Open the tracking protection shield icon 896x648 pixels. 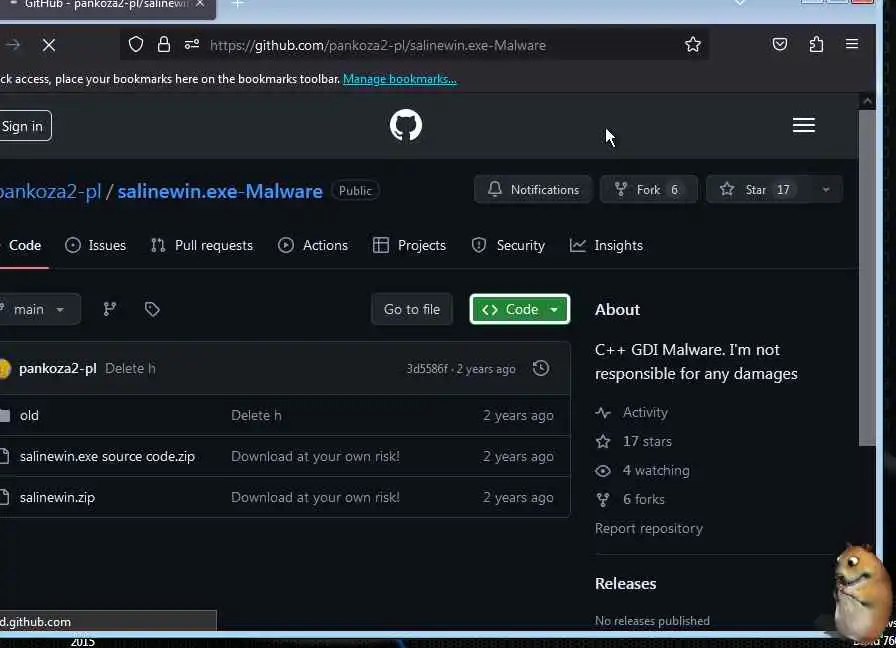click(x=135, y=45)
